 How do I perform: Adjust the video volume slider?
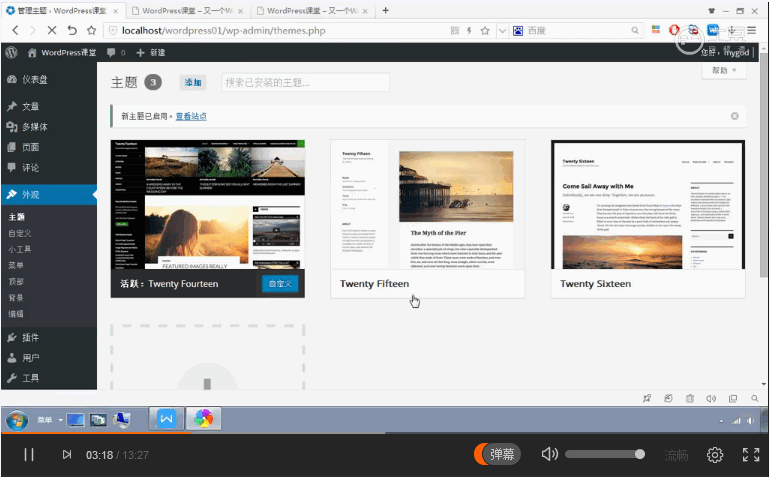[x=605, y=454]
